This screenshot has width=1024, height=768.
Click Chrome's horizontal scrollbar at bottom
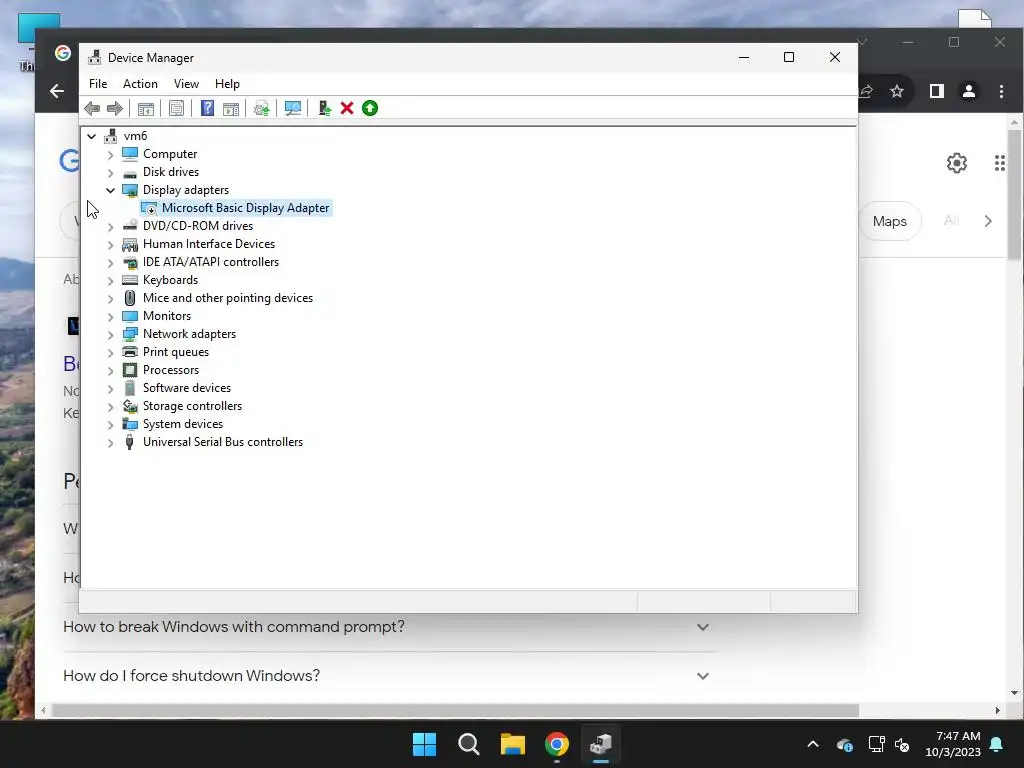pos(455,710)
